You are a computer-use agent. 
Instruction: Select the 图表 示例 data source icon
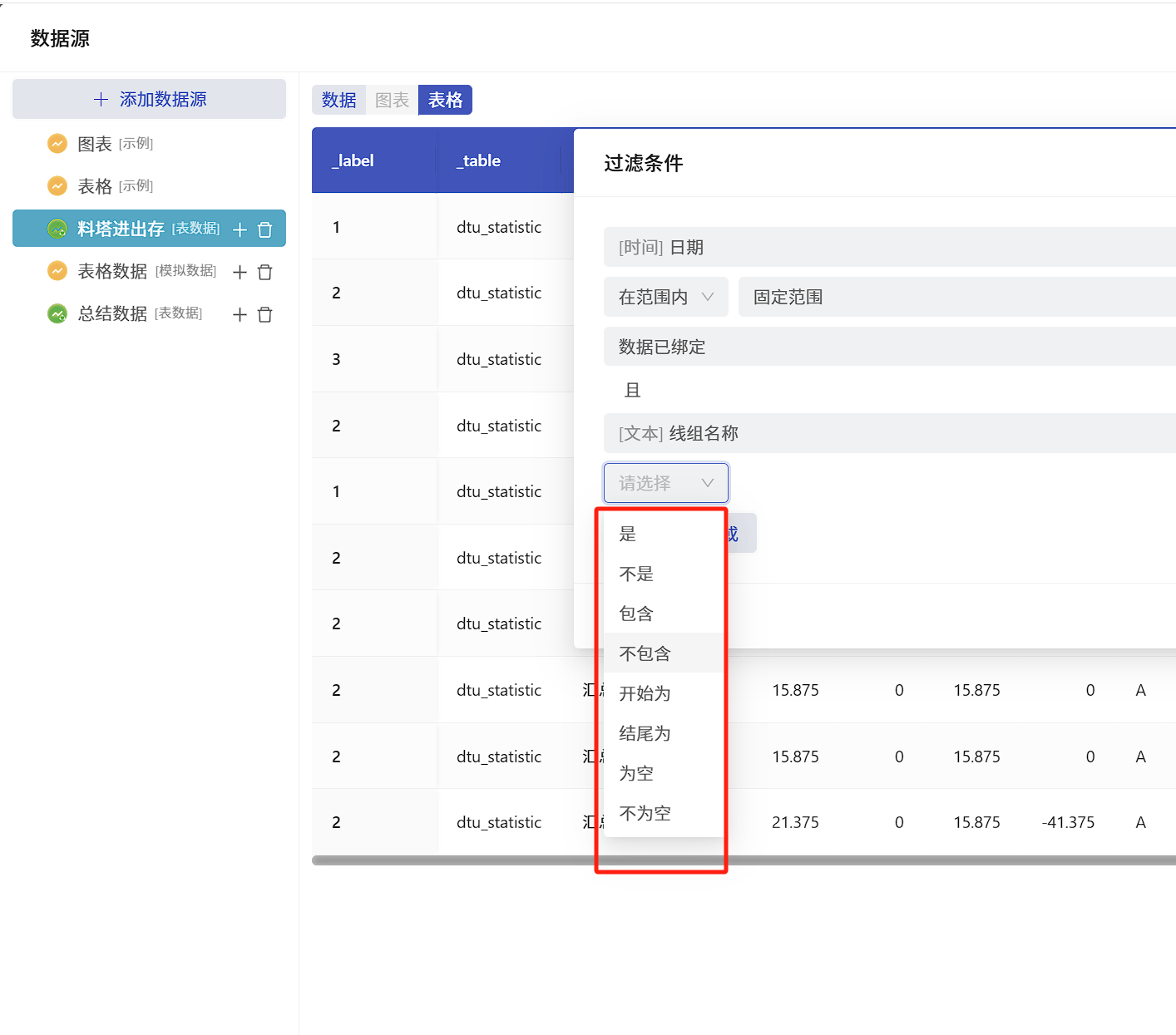57,144
